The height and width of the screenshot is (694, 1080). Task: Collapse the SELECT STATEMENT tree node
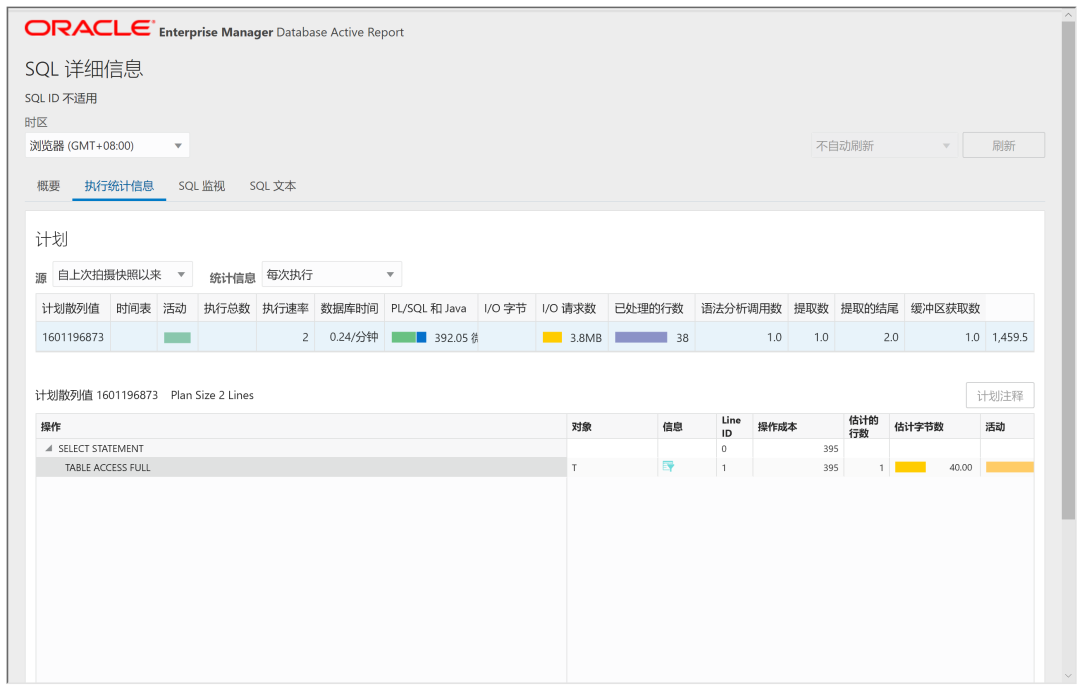tap(49, 449)
